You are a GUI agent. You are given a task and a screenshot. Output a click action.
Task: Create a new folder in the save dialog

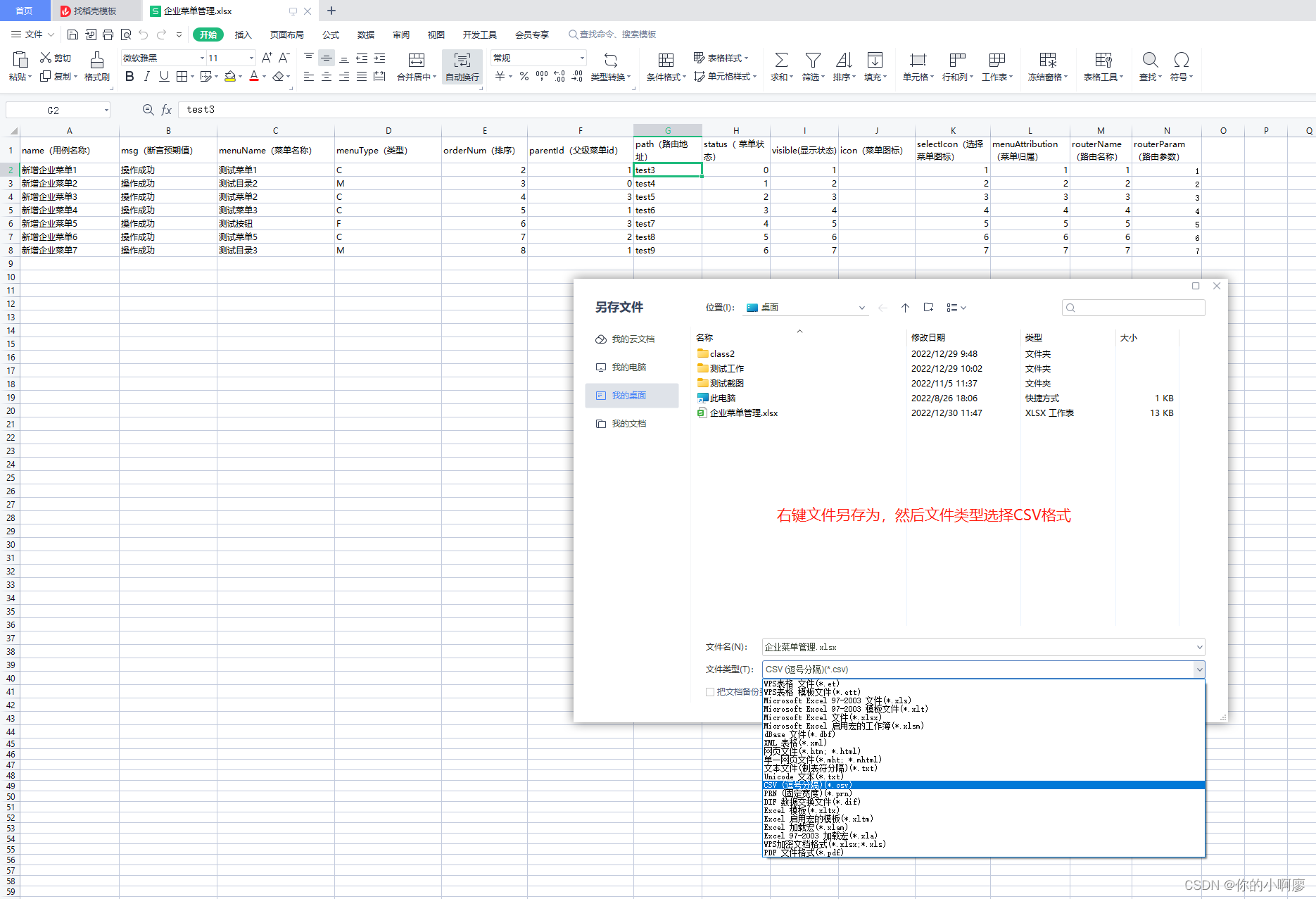pyautogui.click(x=928, y=308)
